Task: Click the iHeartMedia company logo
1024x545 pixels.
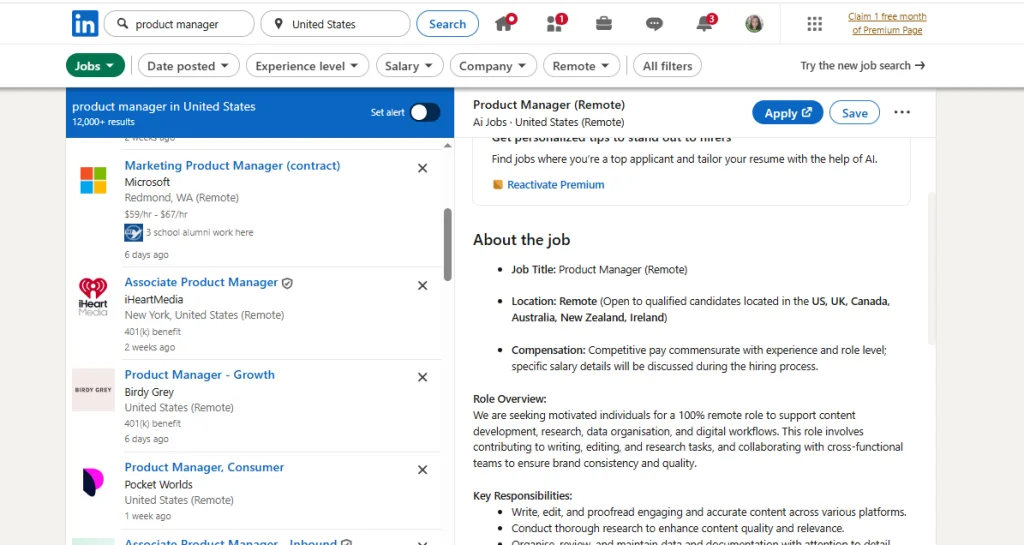Action: tap(93, 297)
